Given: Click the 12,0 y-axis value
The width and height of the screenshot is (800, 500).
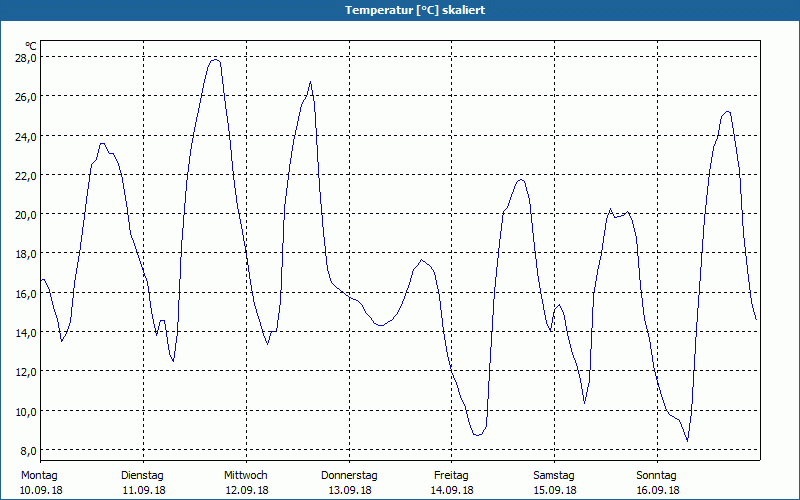Looking at the screenshot, I should pyautogui.click(x=26, y=372).
